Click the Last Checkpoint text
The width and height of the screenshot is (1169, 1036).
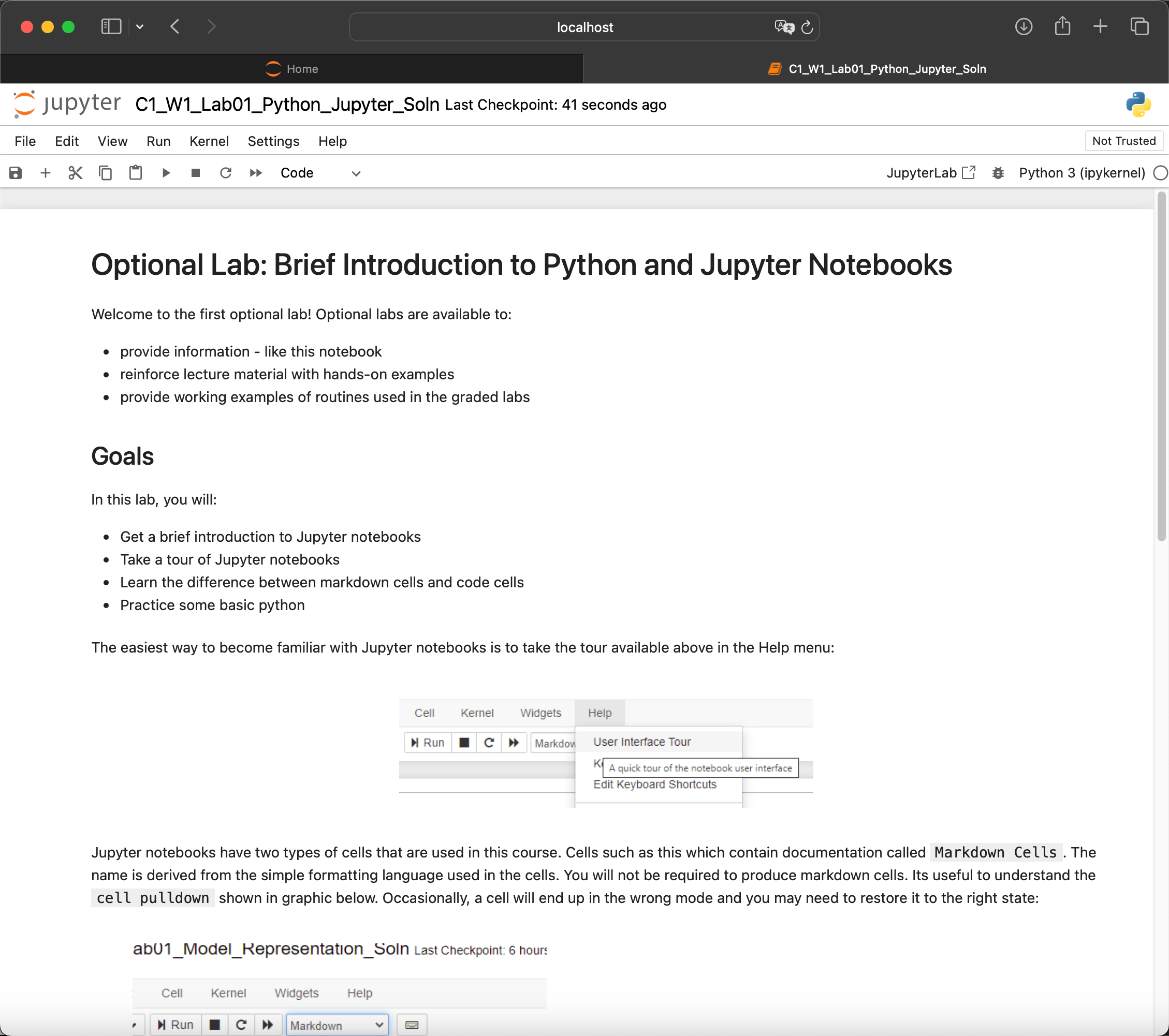(556, 105)
